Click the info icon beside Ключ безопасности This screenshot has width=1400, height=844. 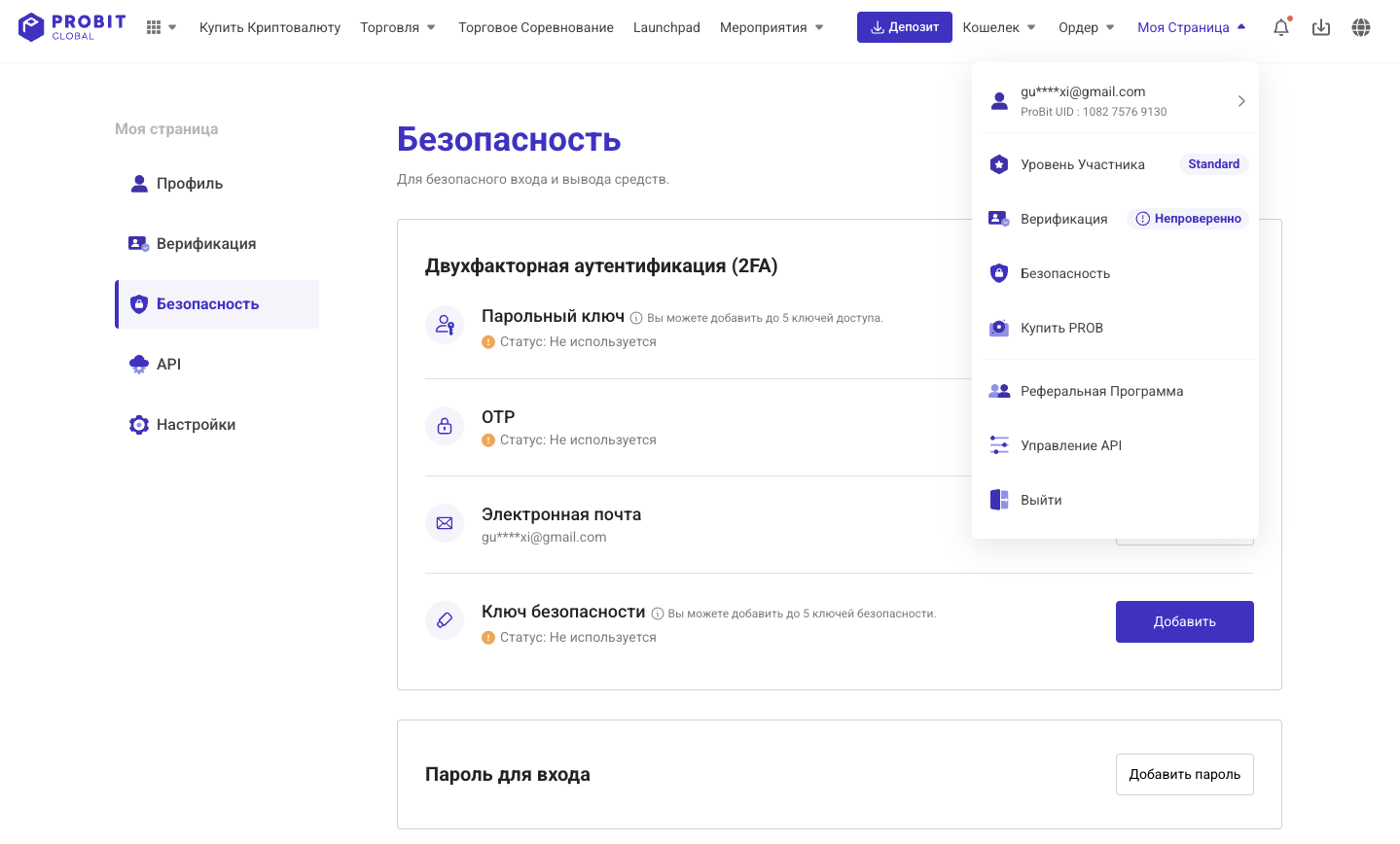[x=658, y=614]
